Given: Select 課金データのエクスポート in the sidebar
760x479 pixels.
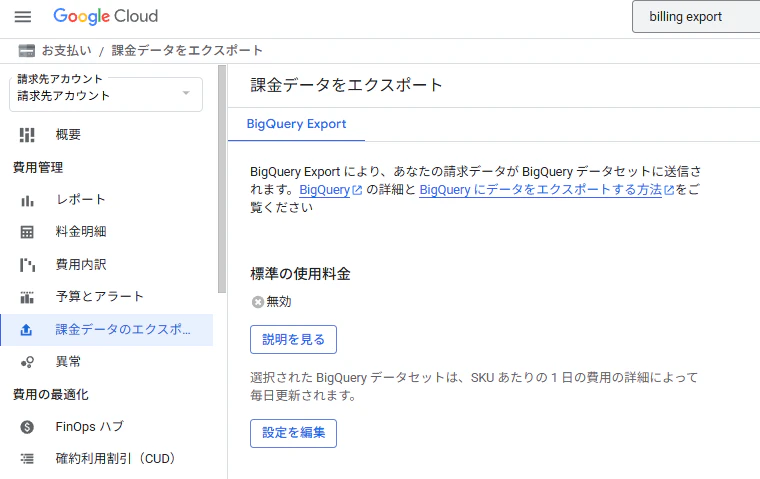Looking at the screenshot, I should [x=107, y=330].
